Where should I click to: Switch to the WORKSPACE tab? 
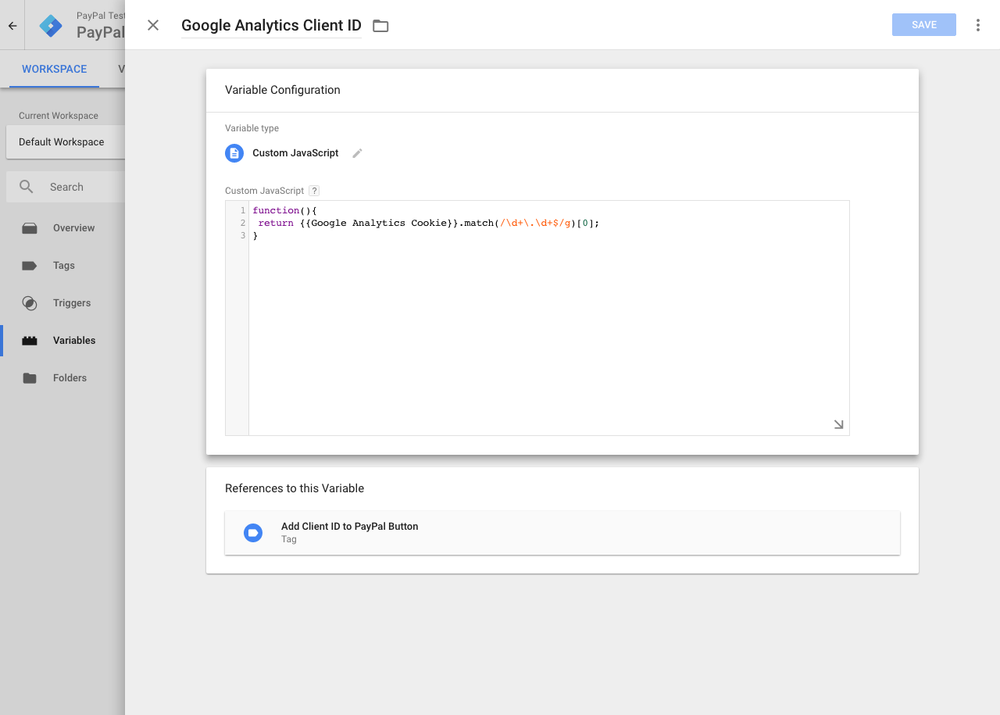click(54, 69)
